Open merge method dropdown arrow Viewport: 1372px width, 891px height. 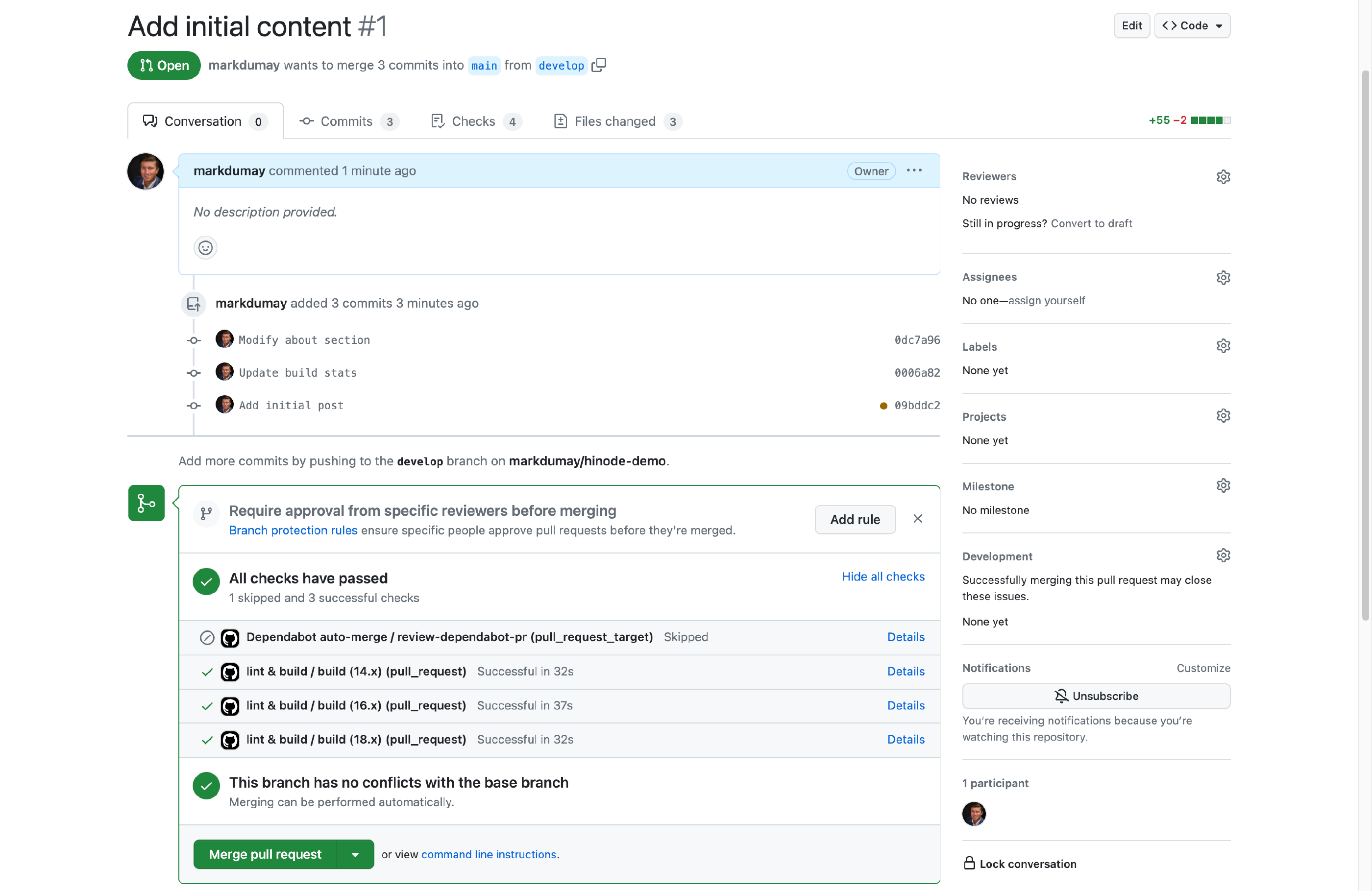(355, 854)
